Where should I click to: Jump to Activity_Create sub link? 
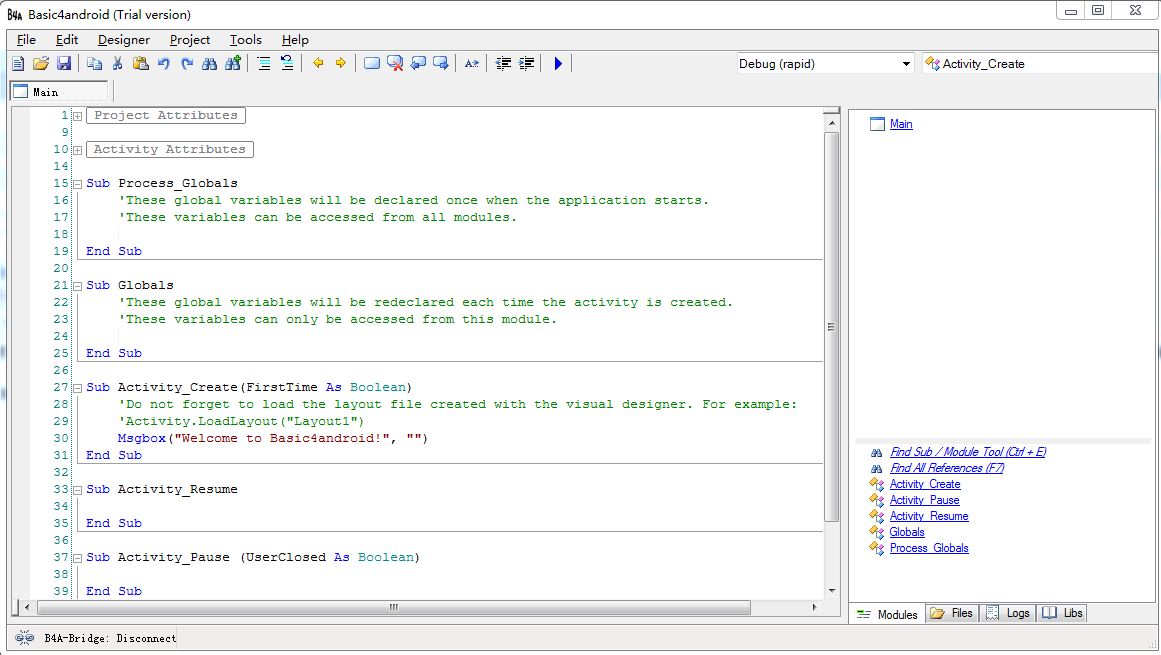tap(925, 484)
